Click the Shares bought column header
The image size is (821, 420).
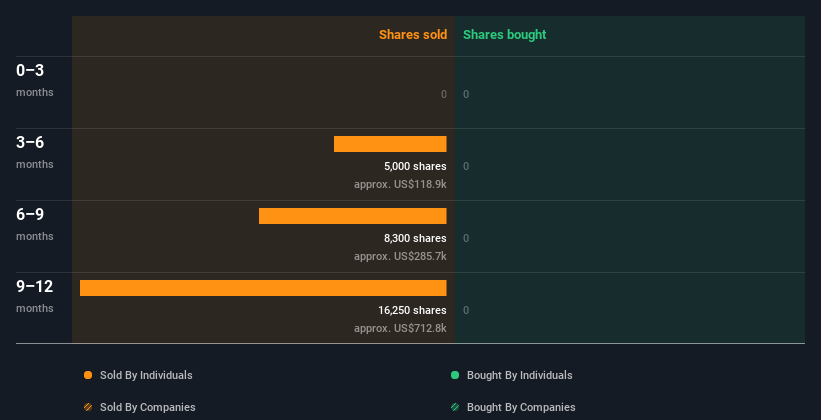coord(505,35)
